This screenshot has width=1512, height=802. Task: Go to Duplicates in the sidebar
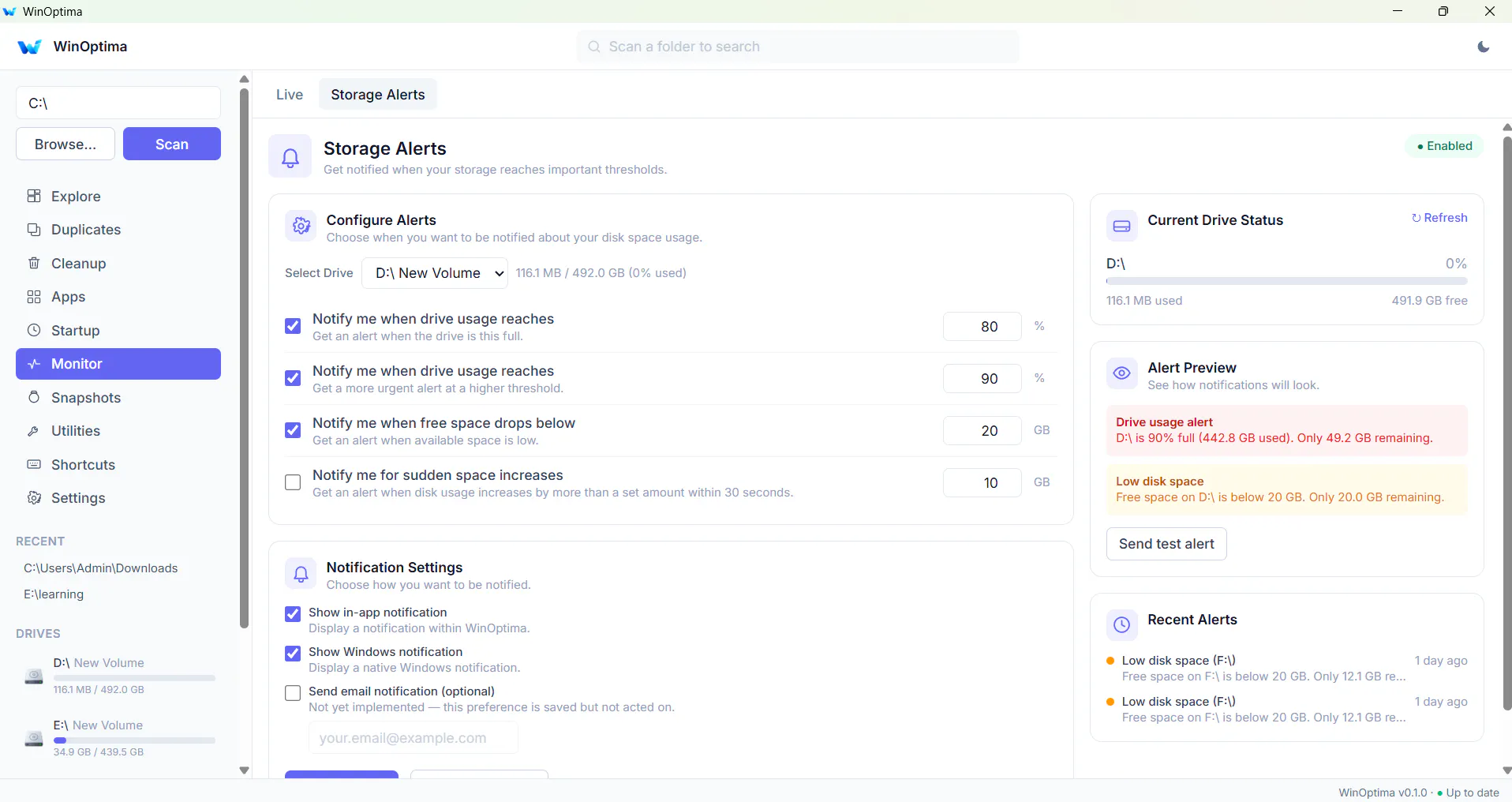[118, 230]
